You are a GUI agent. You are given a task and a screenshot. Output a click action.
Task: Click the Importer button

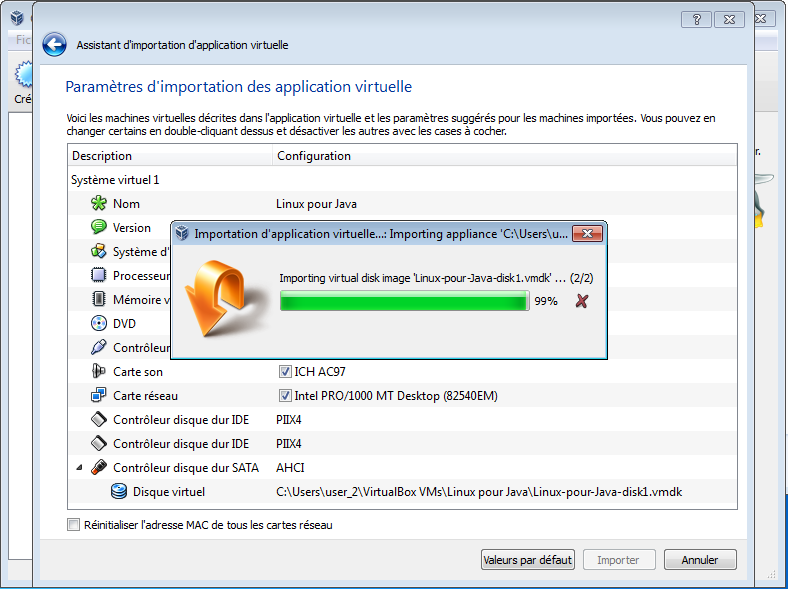tap(619, 559)
